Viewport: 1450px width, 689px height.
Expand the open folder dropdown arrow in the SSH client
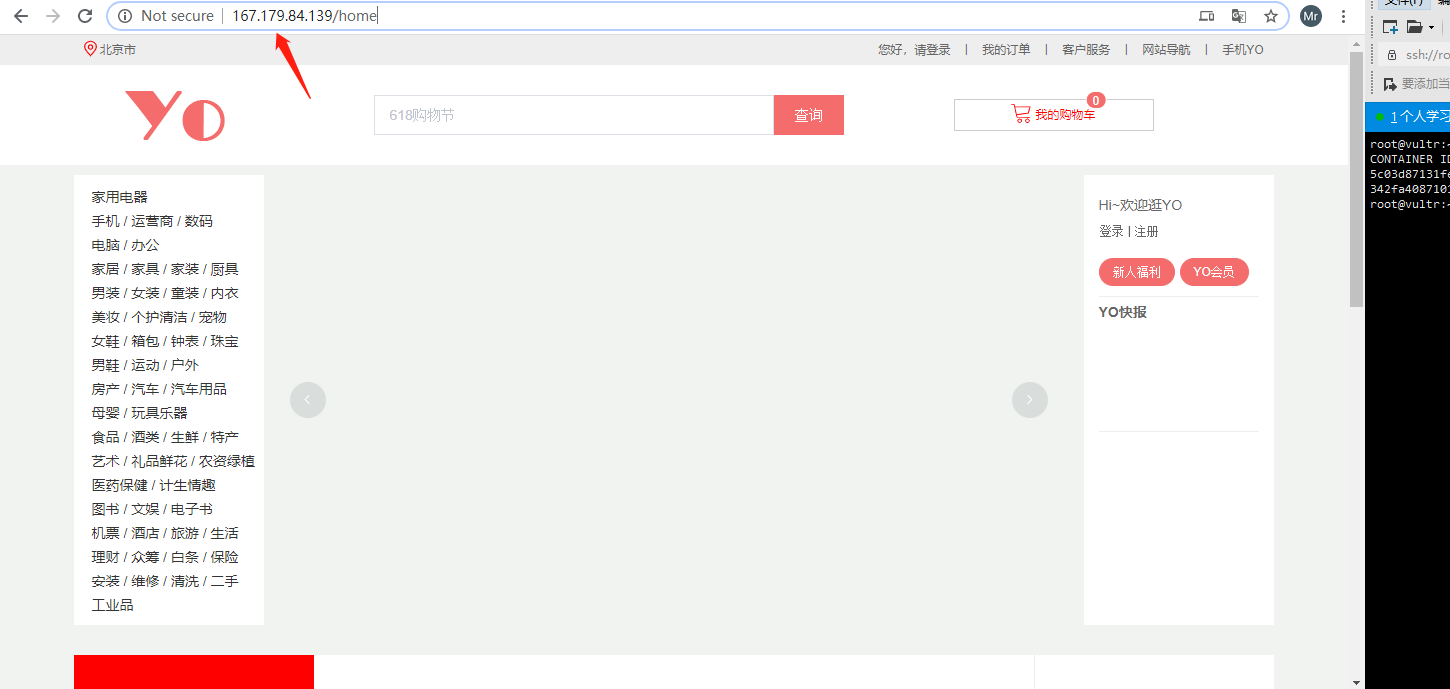[x=1431, y=28]
